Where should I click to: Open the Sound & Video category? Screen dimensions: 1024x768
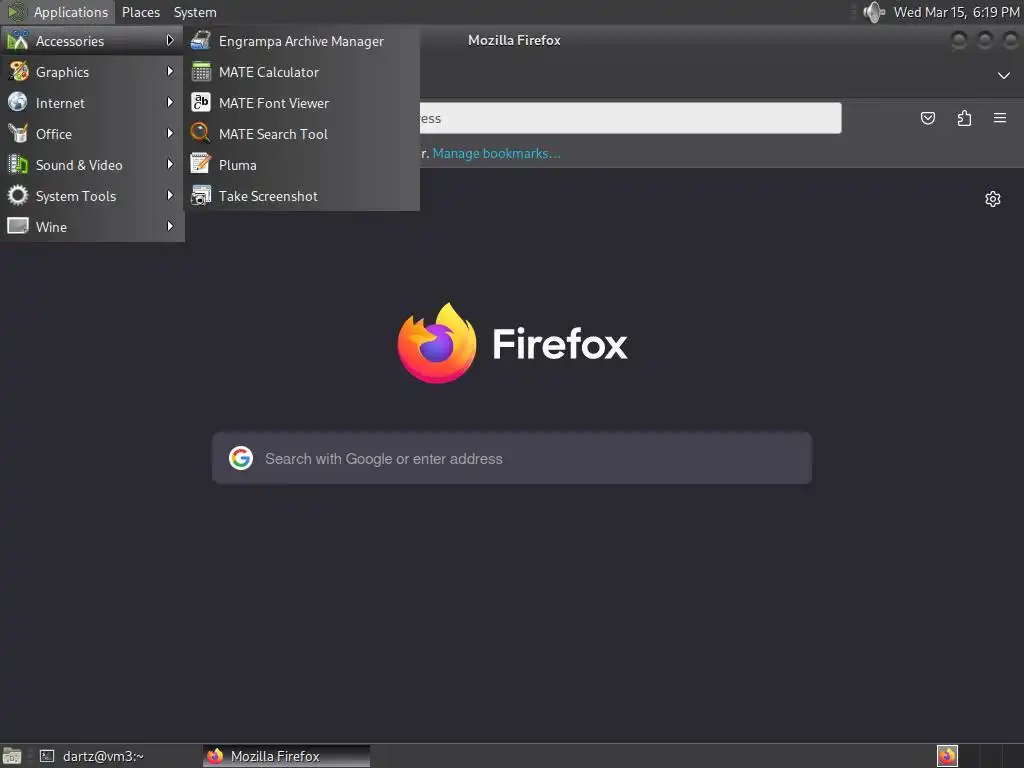pyautogui.click(x=92, y=165)
